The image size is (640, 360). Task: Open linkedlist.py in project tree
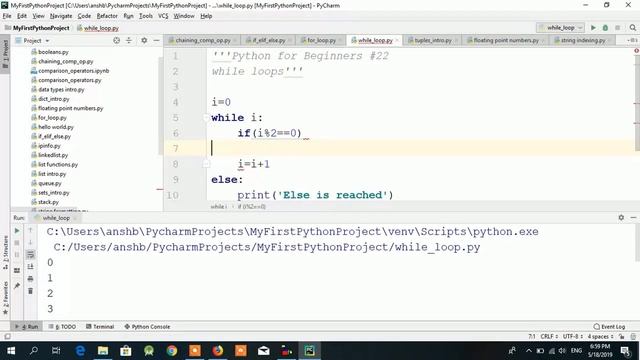tap(53, 155)
